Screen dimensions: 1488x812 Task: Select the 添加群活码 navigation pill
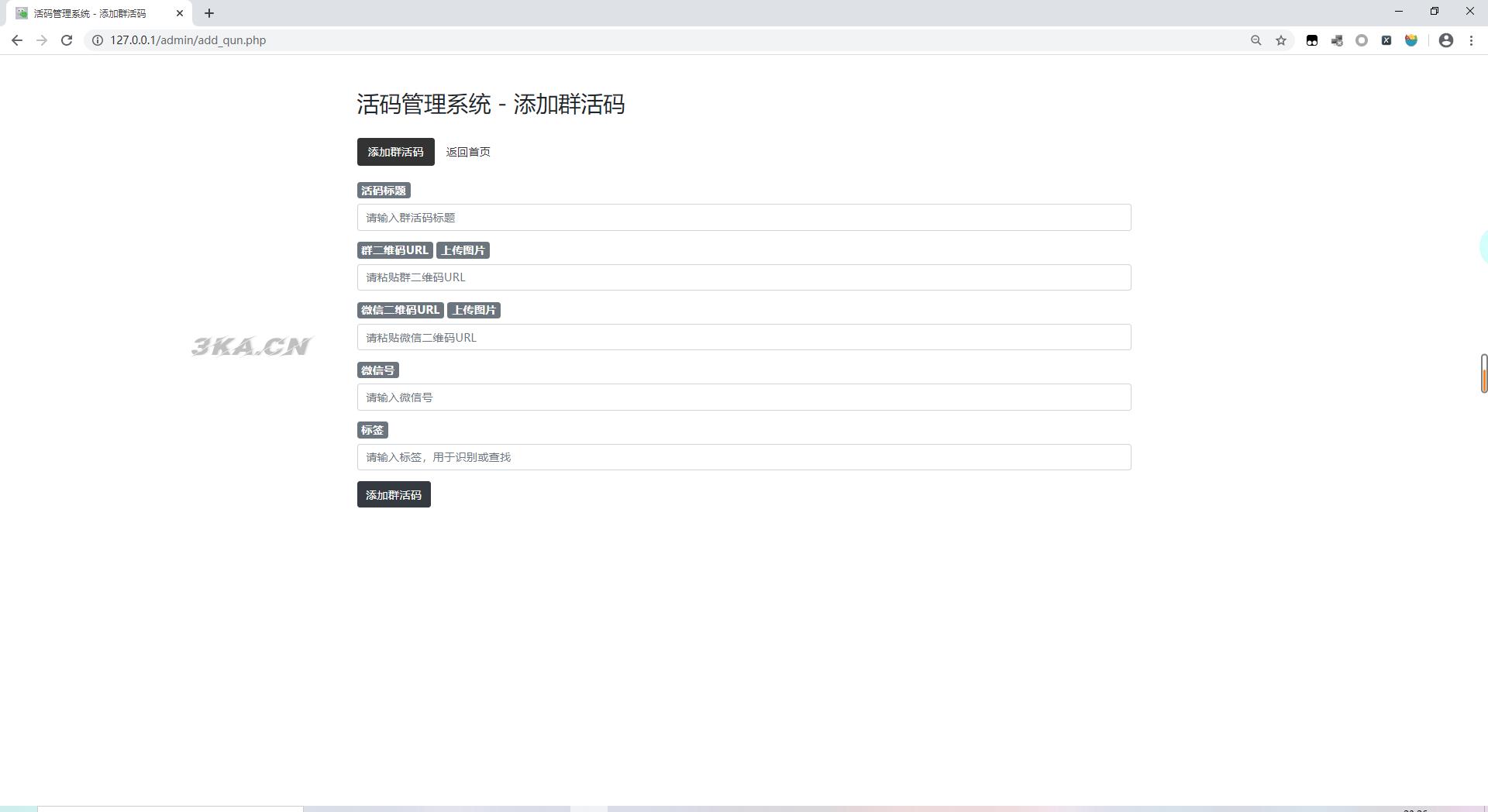[x=396, y=152]
